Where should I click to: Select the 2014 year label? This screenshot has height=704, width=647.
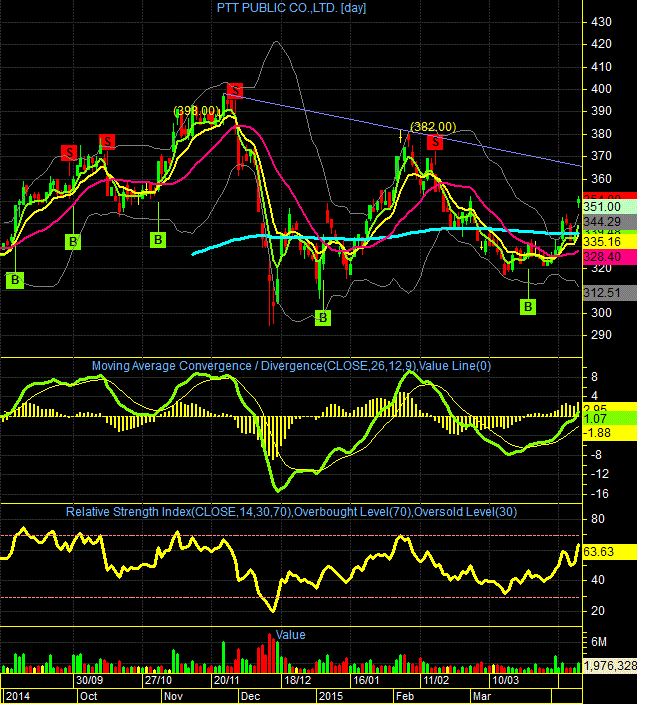(18, 696)
